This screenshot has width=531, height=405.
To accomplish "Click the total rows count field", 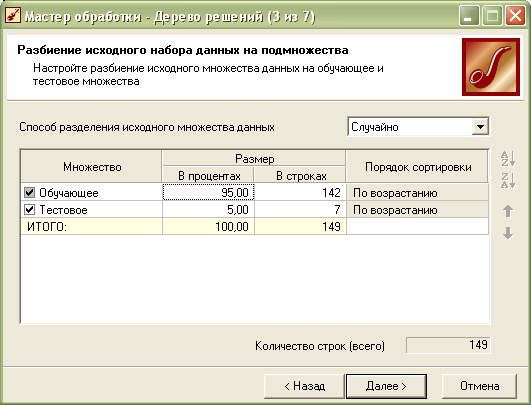I will point(448,345).
